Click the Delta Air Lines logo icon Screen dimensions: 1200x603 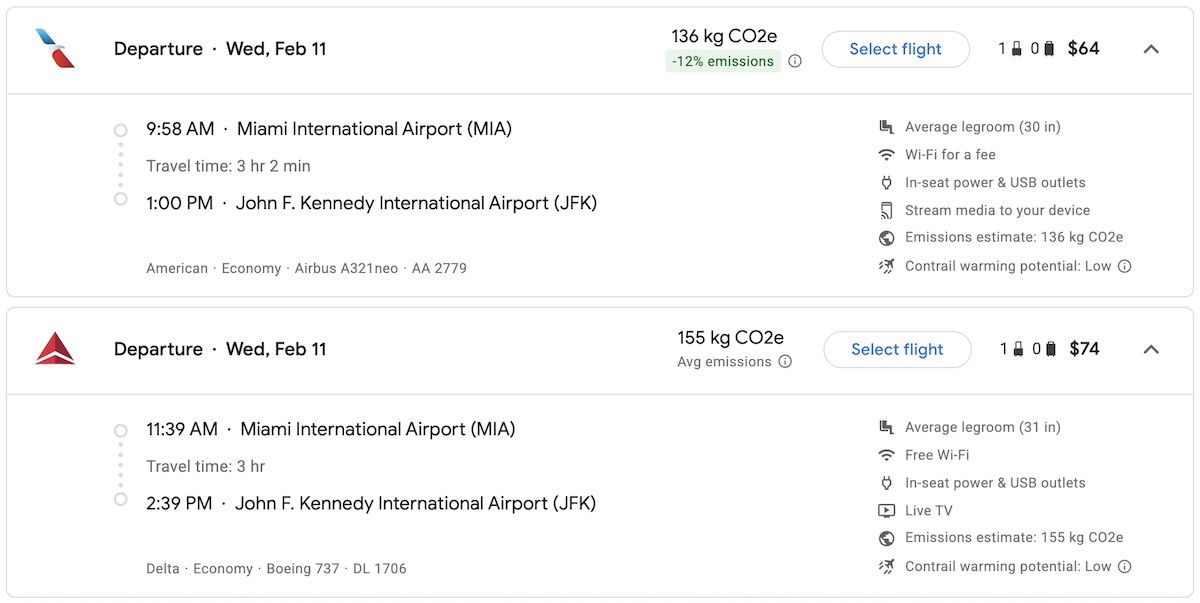(55, 349)
